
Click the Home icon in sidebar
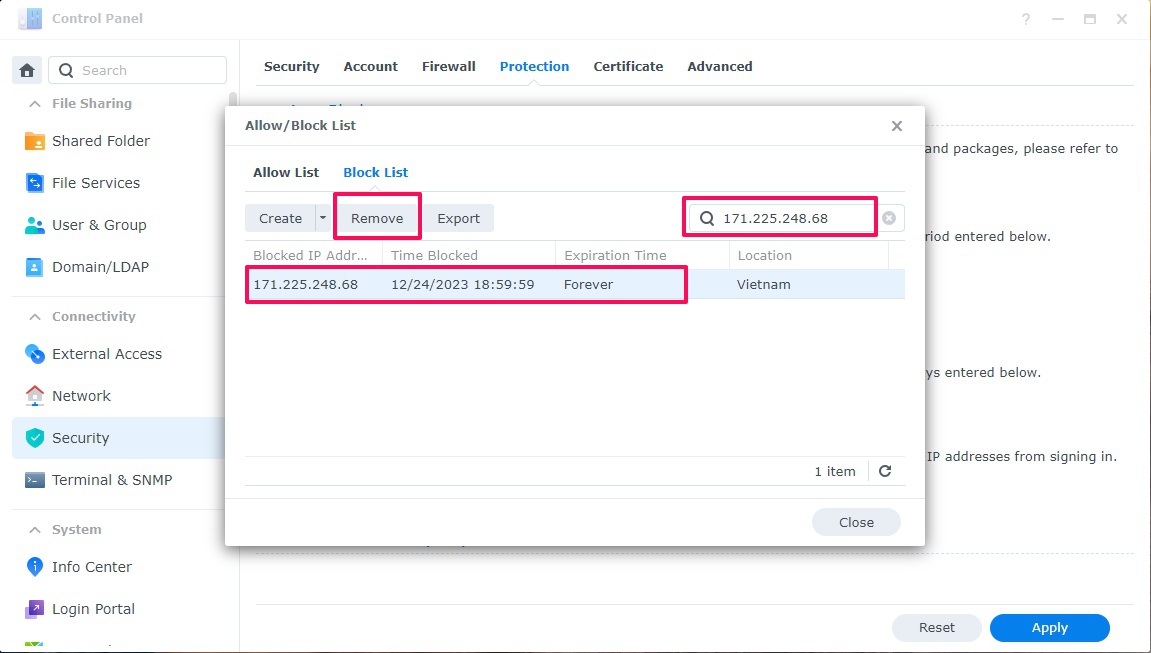point(27,70)
